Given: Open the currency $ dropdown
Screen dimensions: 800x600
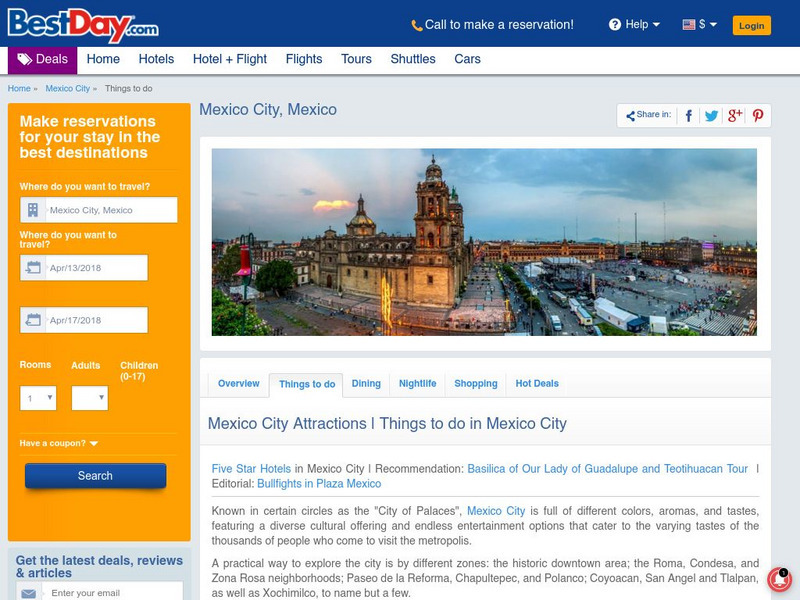Looking at the screenshot, I should coord(700,24).
